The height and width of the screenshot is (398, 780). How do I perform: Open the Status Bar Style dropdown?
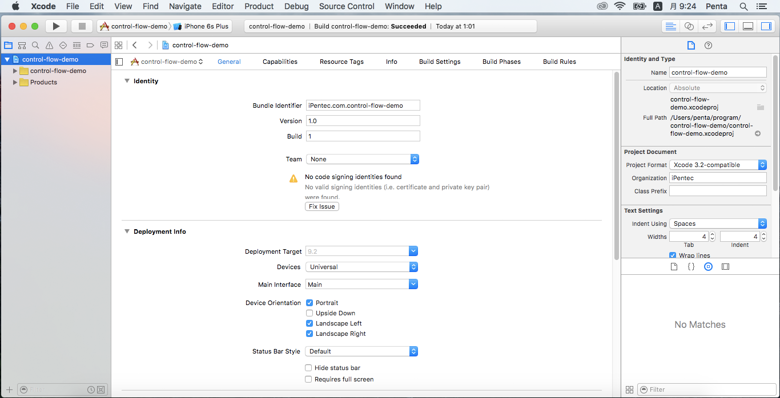coord(362,351)
